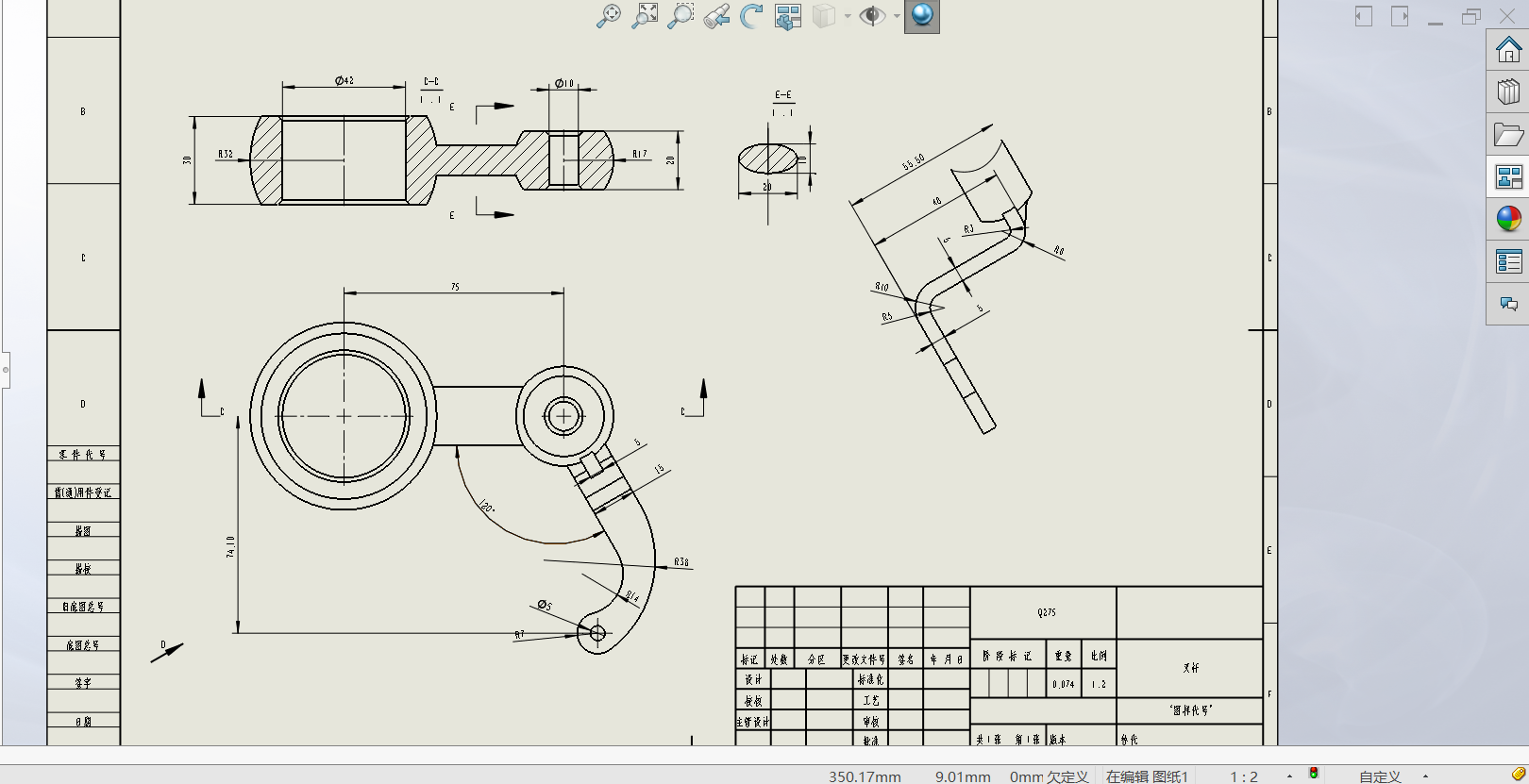The image size is (1529, 784).
Task: Click the 350.17mm coordinate readout
Action: click(865, 776)
